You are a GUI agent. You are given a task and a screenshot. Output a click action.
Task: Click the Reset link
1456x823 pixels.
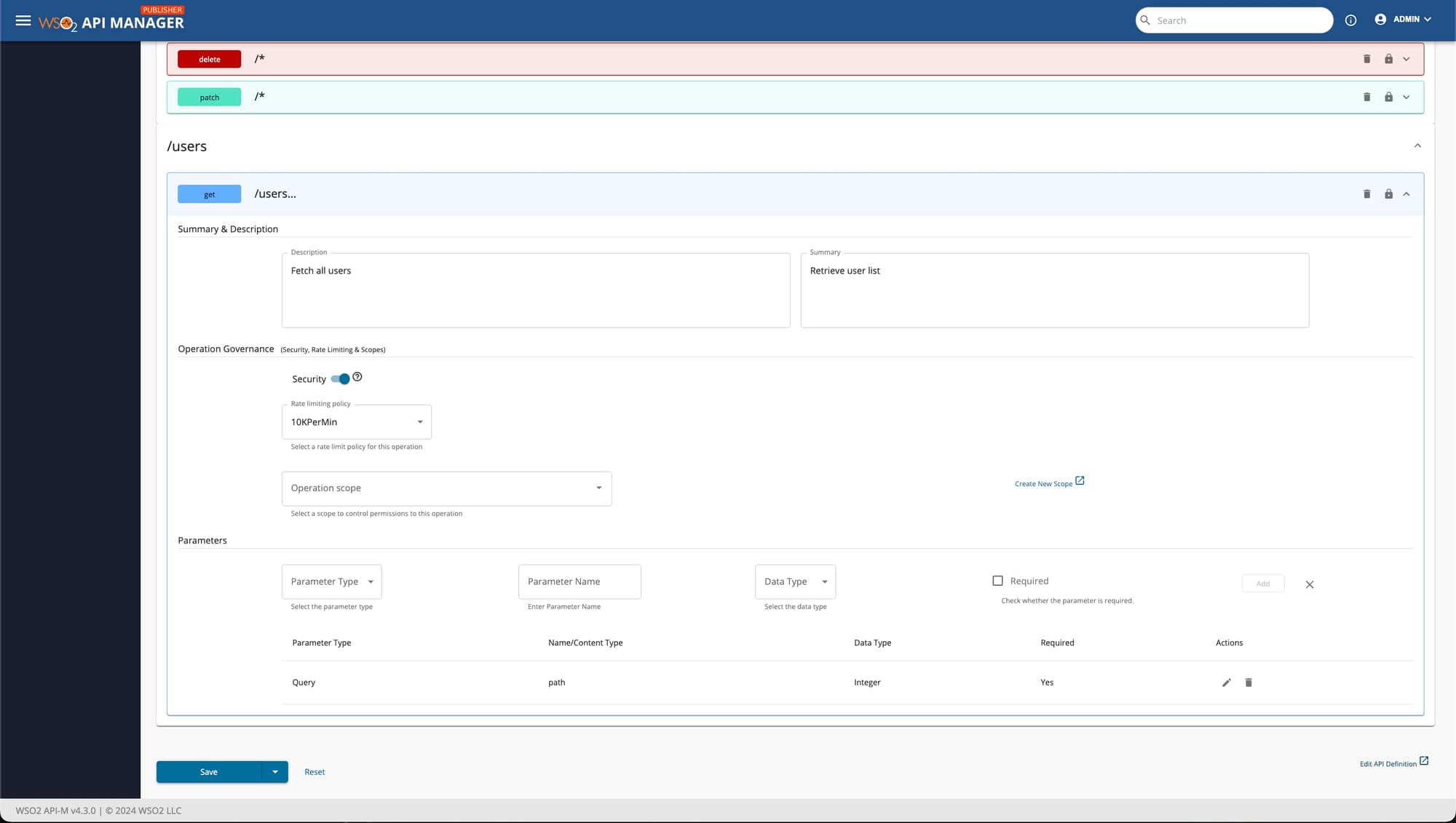(x=314, y=772)
